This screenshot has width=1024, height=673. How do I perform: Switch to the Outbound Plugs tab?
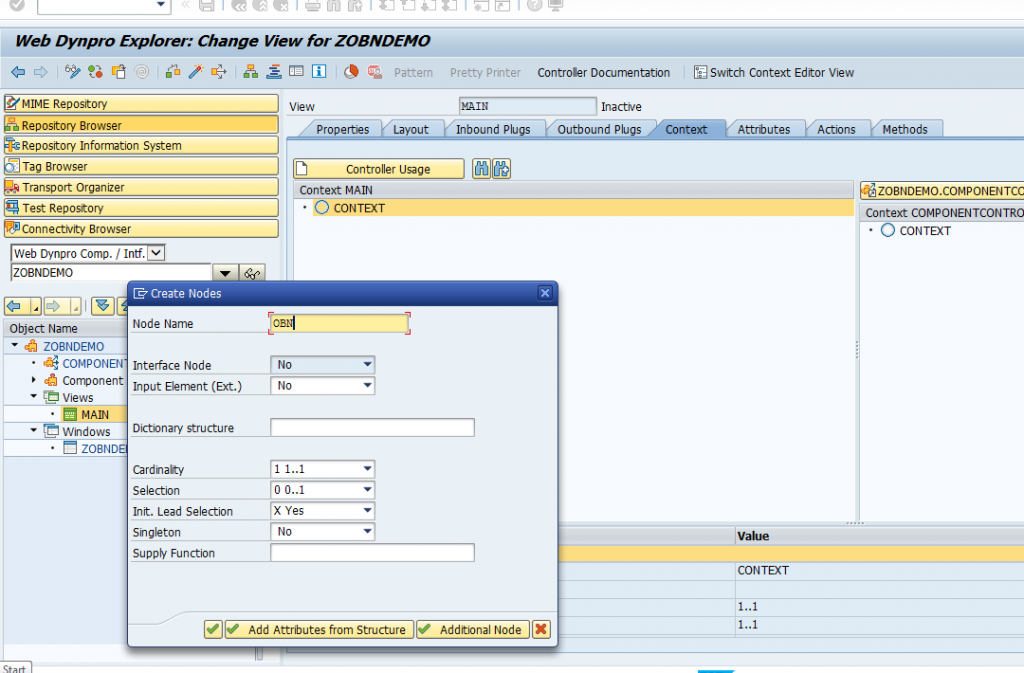(599, 129)
